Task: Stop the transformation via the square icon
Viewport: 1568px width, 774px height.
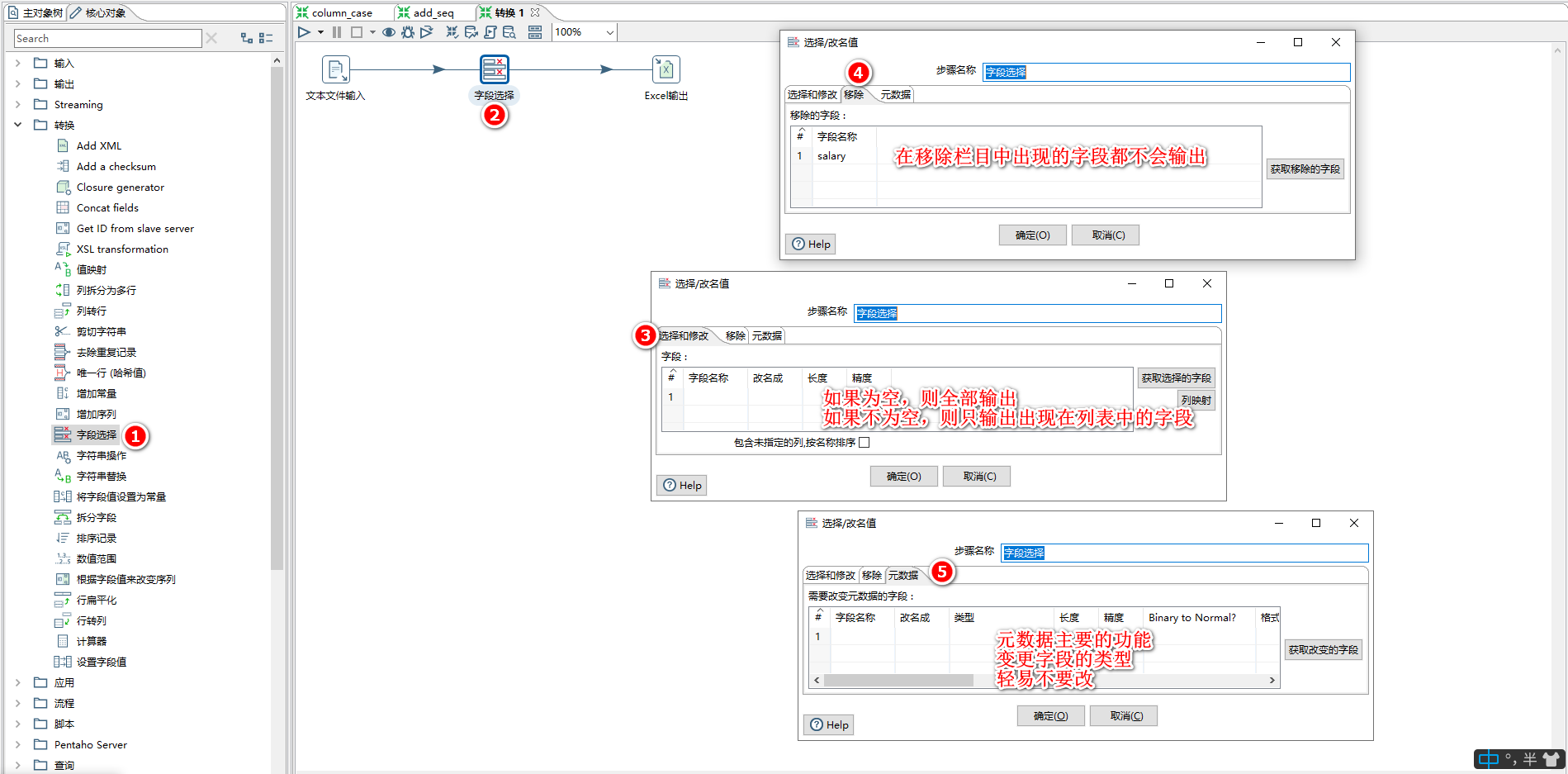Action: 357,32
